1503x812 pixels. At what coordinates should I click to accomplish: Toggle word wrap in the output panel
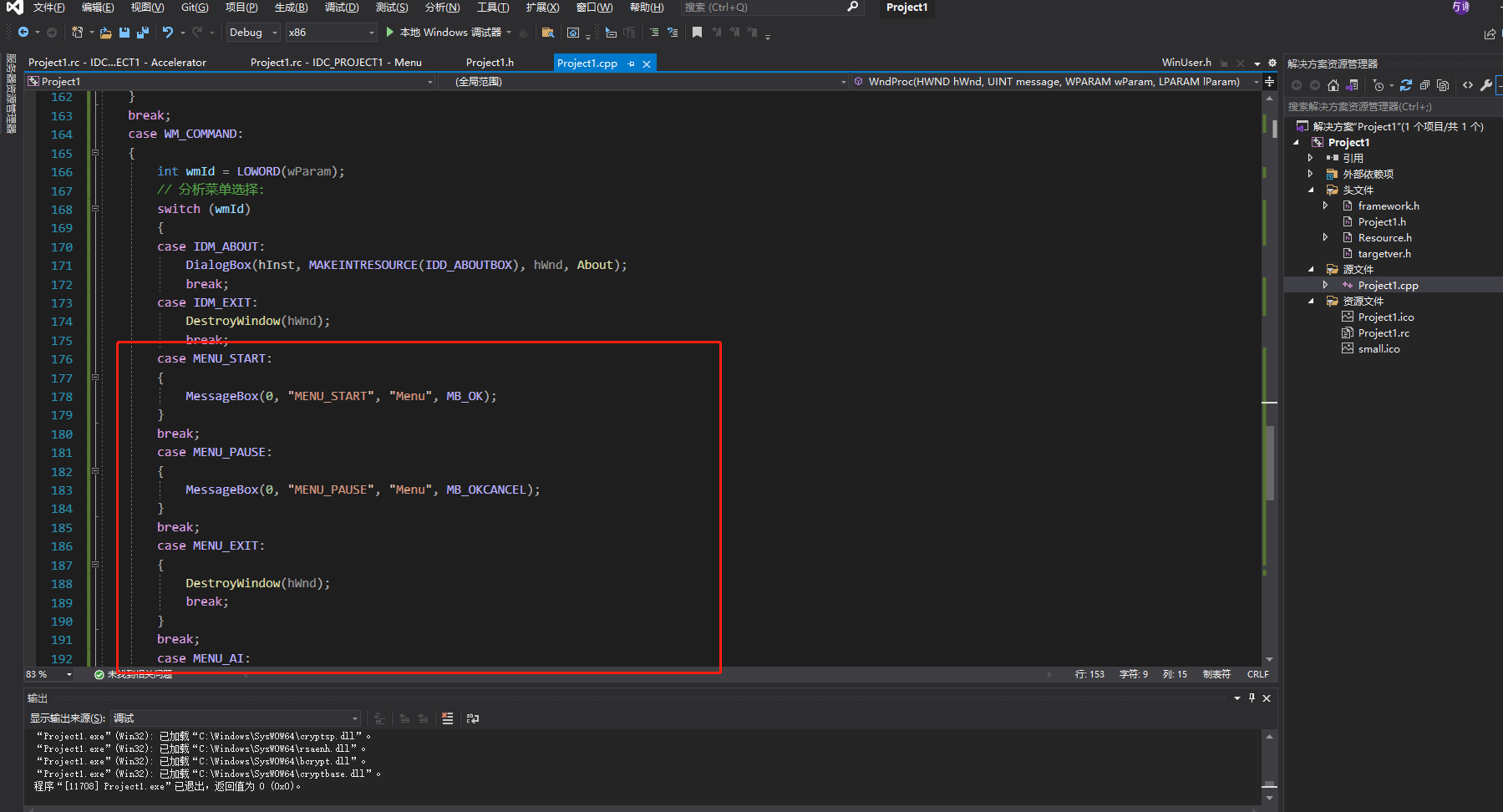pyautogui.click(x=473, y=718)
